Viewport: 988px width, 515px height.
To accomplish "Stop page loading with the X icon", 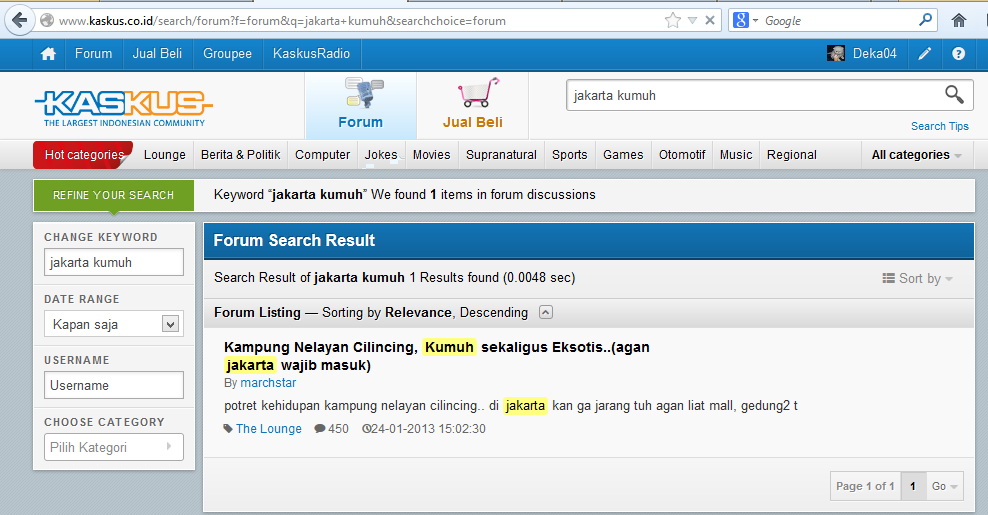I will tap(709, 20).
